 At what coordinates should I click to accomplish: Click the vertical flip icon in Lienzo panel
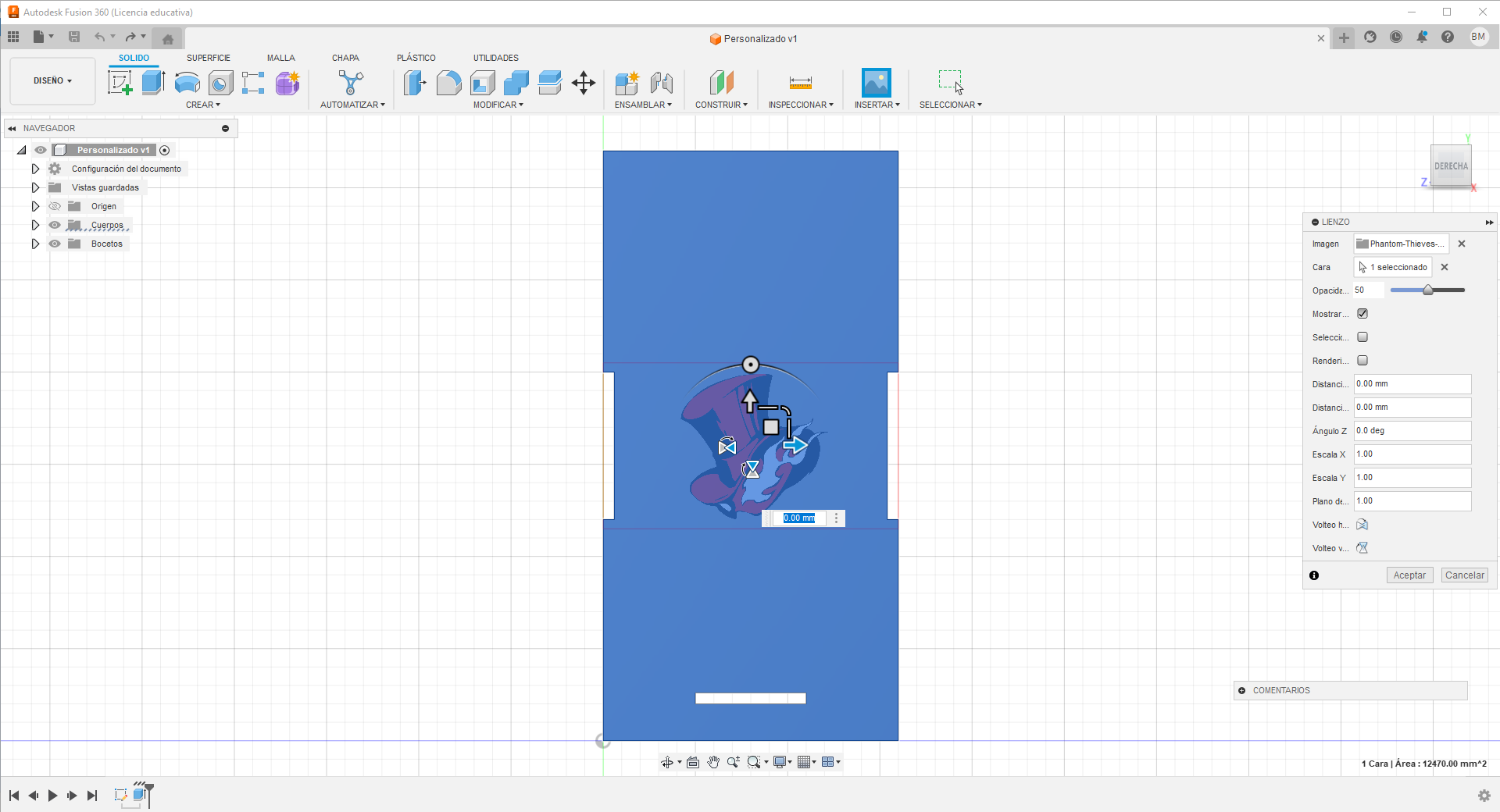click(x=1362, y=548)
